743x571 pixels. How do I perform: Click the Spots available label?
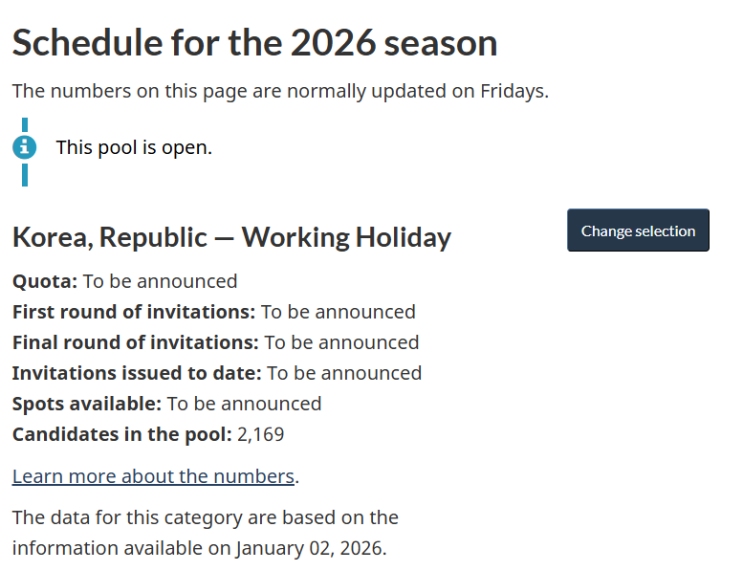coord(86,404)
